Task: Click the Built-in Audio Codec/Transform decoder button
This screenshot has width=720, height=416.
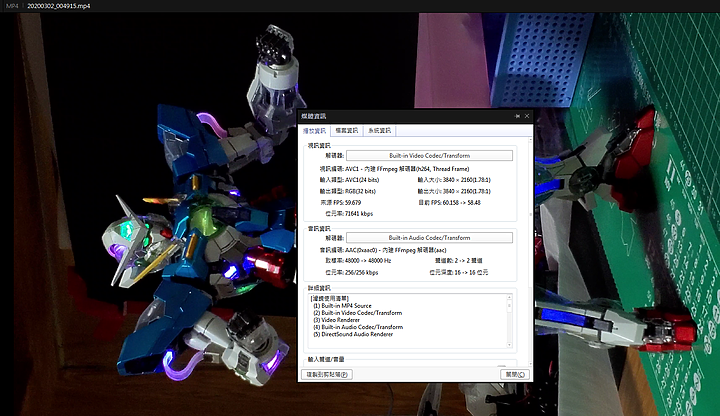Action: click(x=429, y=238)
